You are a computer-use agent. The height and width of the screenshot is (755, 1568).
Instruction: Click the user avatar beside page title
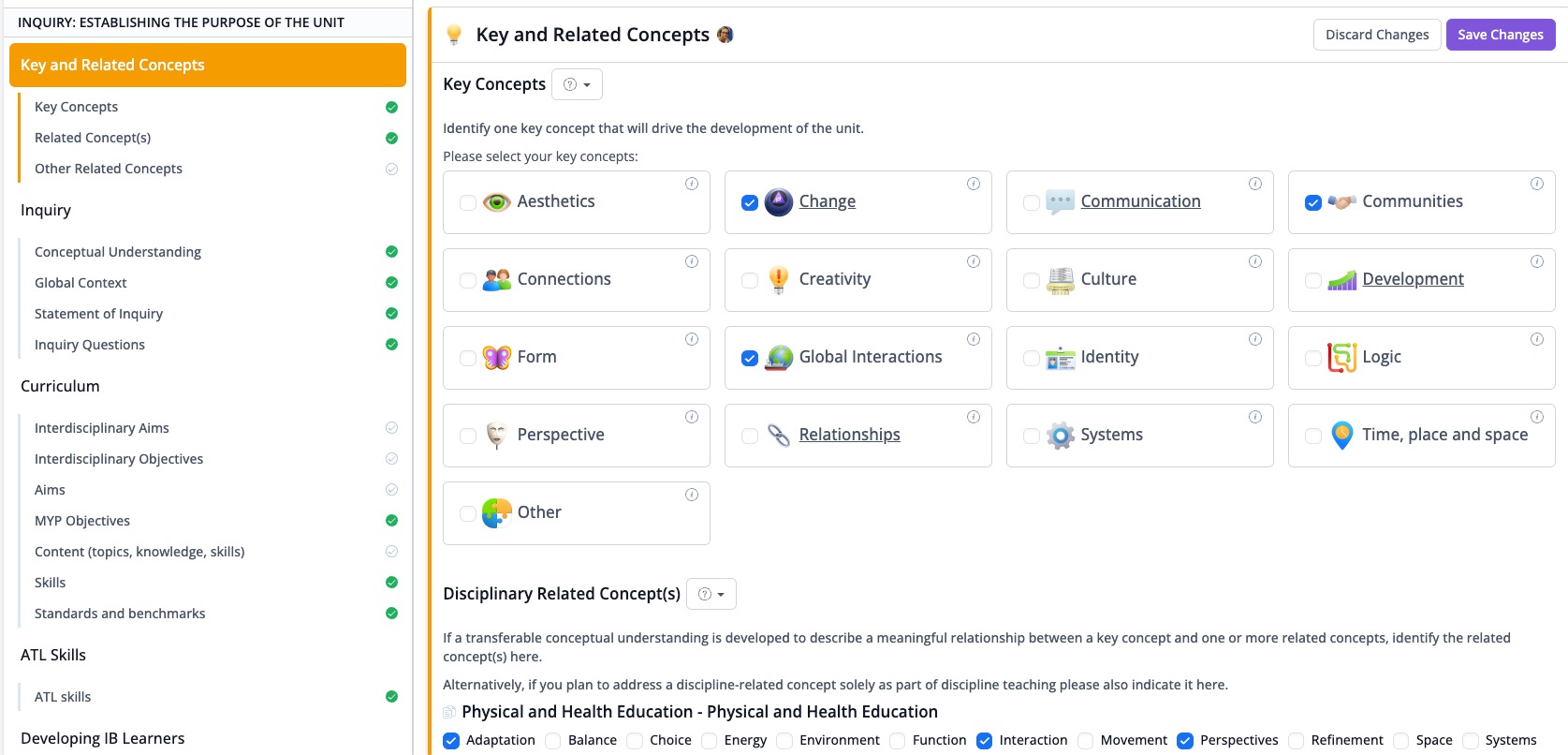725,35
